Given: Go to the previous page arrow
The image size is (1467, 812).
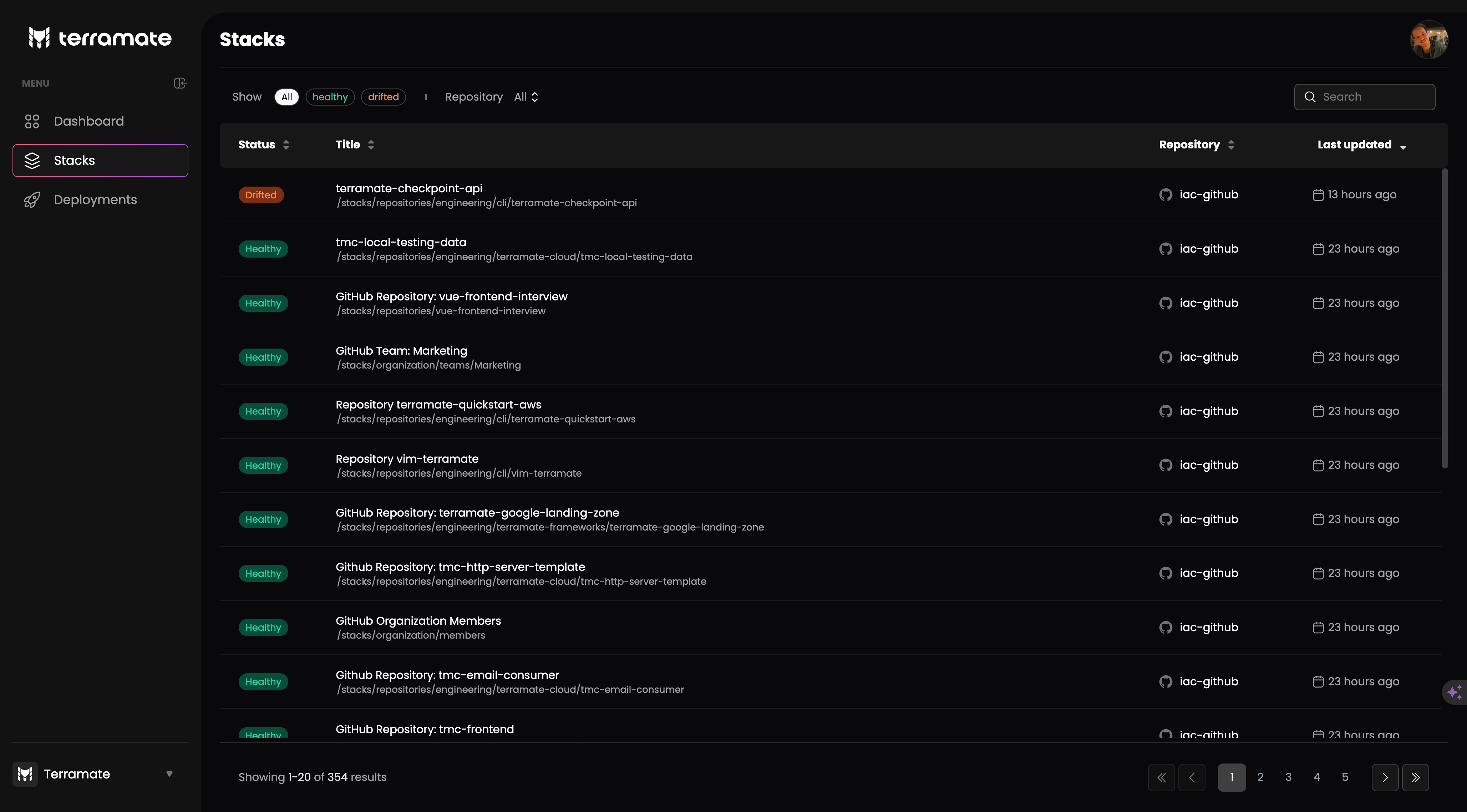Looking at the screenshot, I should pos(1191,777).
